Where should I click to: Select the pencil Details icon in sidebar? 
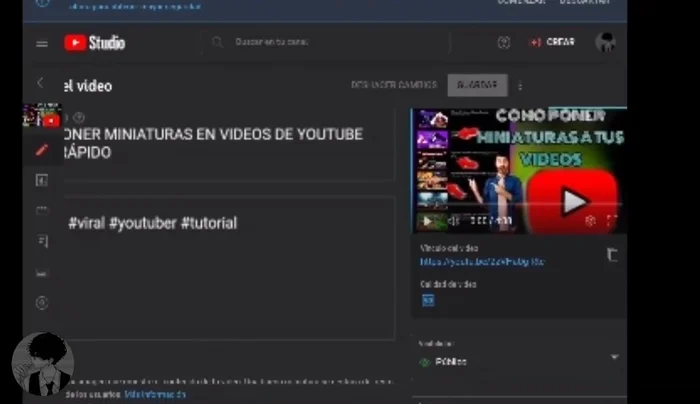point(42,150)
